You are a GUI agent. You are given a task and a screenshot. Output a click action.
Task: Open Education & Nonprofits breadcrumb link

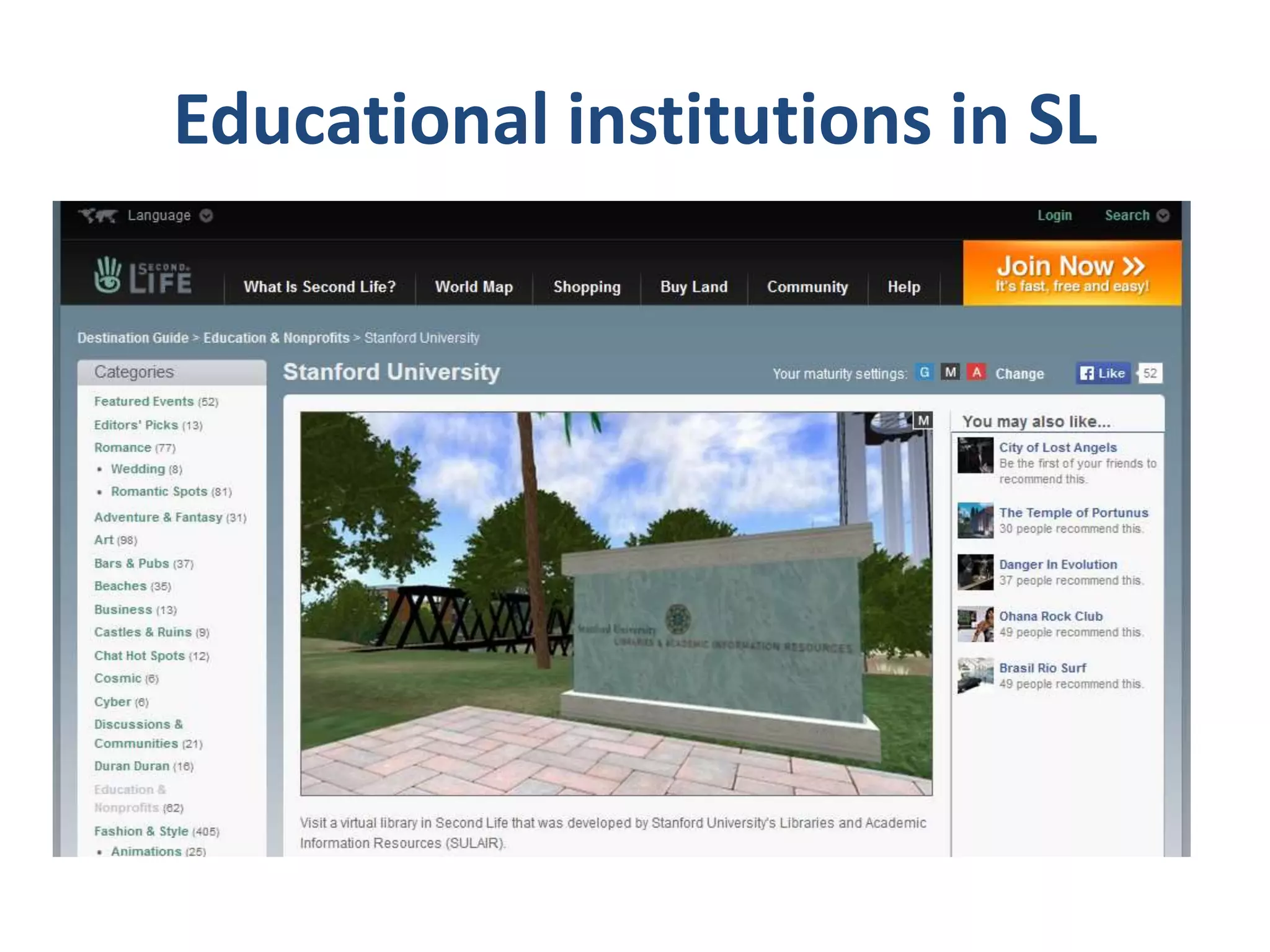(x=277, y=338)
